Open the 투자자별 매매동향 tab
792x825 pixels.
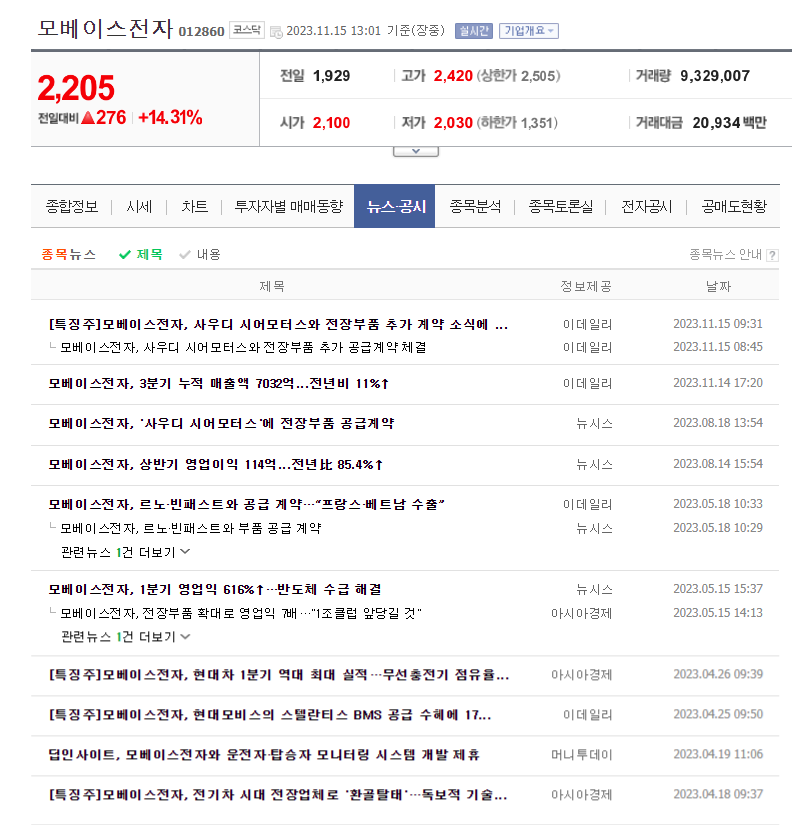click(x=288, y=206)
